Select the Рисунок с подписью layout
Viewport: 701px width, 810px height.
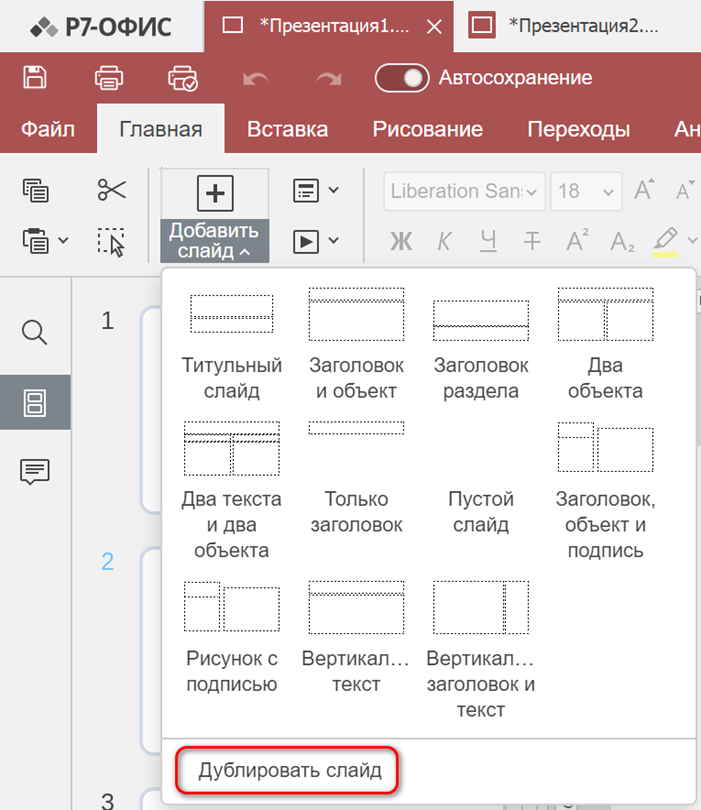[231, 637]
